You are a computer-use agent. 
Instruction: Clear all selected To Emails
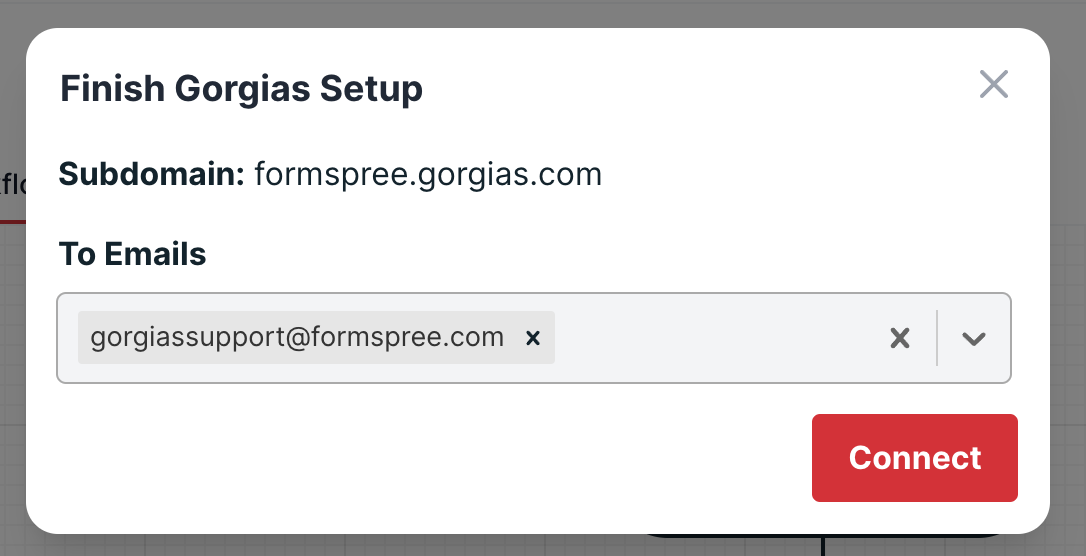tap(900, 338)
